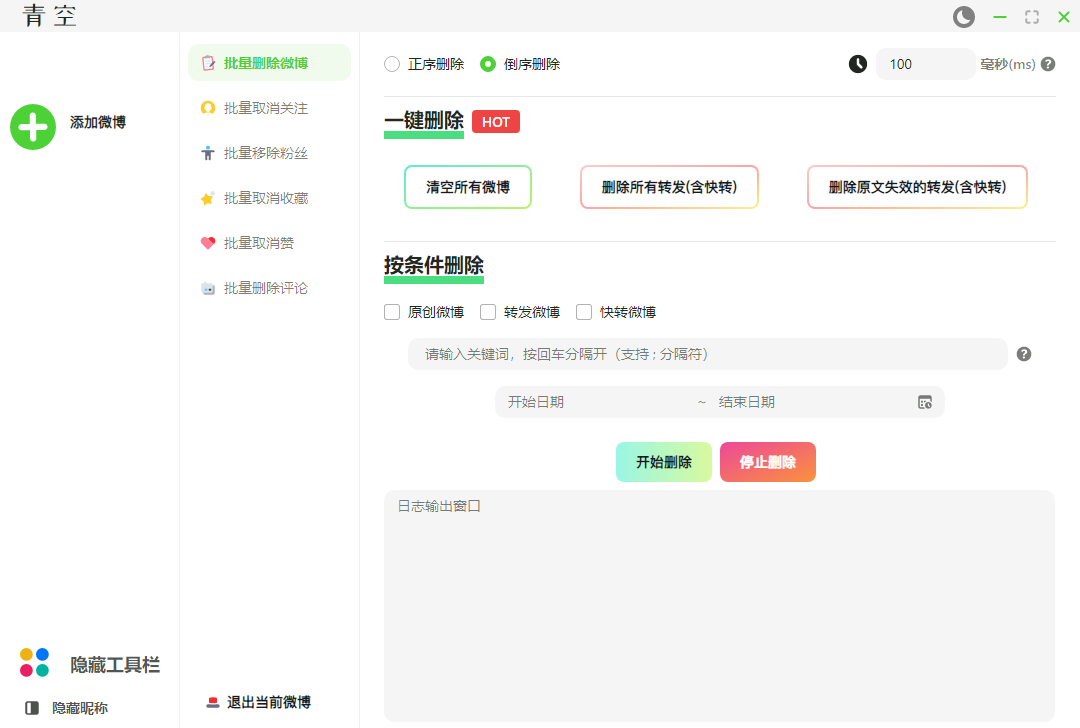Click the help icon beside milliseconds field
The image size is (1080, 728).
[x=1048, y=64]
